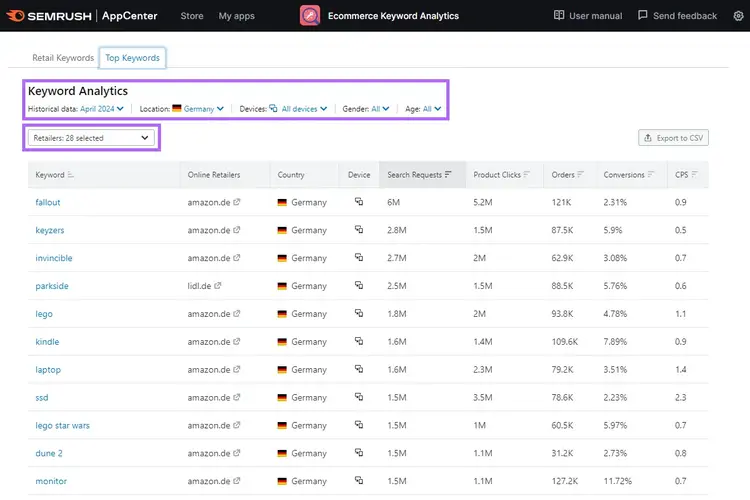Sort by Search Requests sort icon
750x500 pixels.
tap(448, 175)
